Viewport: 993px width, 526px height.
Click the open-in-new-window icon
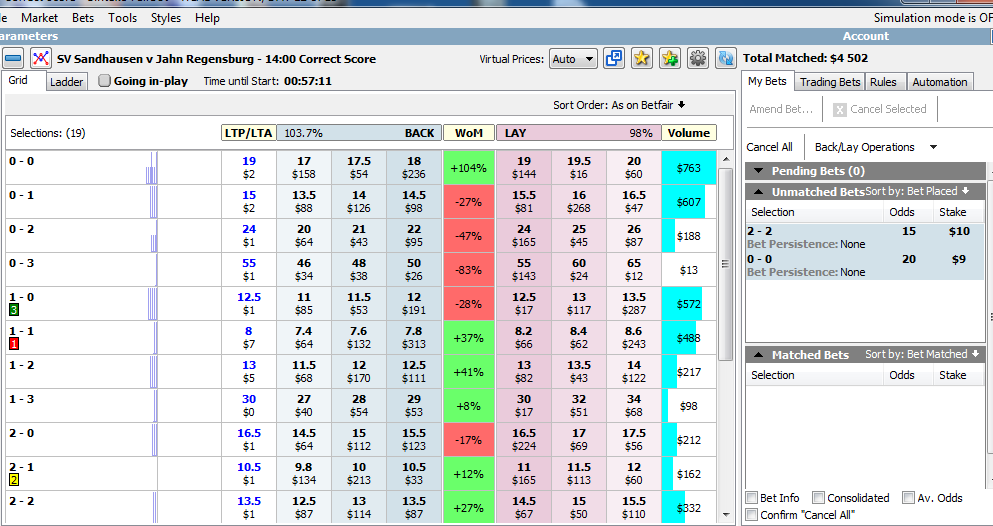(x=614, y=59)
